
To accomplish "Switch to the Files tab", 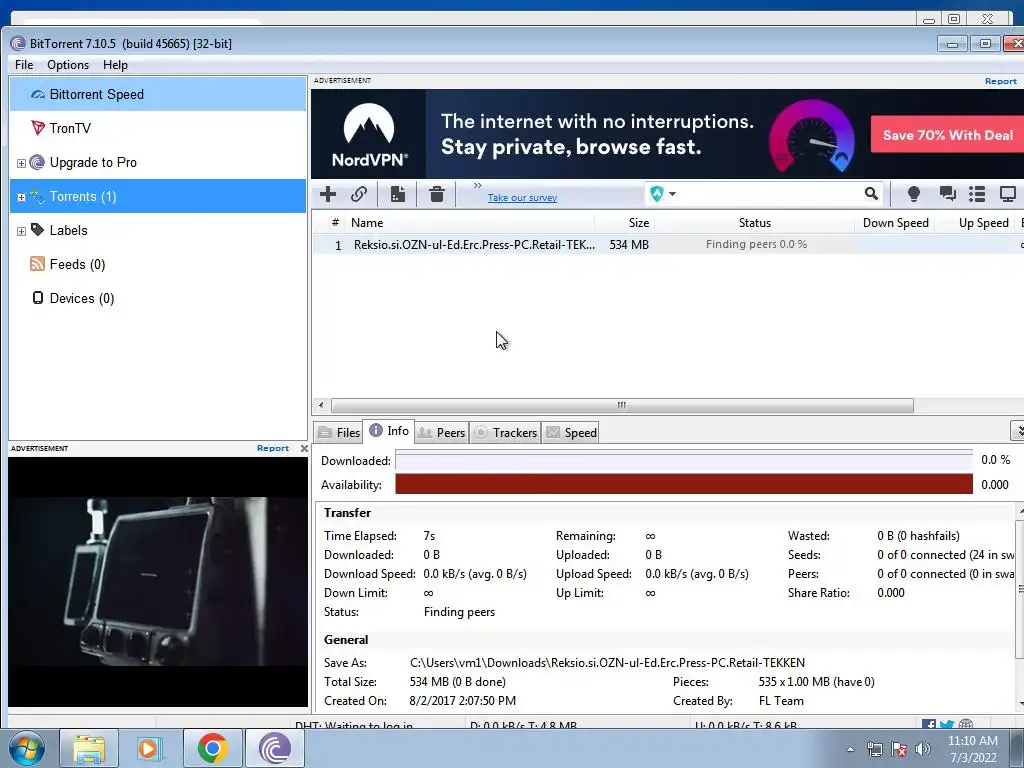I will [x=339, y=432].
